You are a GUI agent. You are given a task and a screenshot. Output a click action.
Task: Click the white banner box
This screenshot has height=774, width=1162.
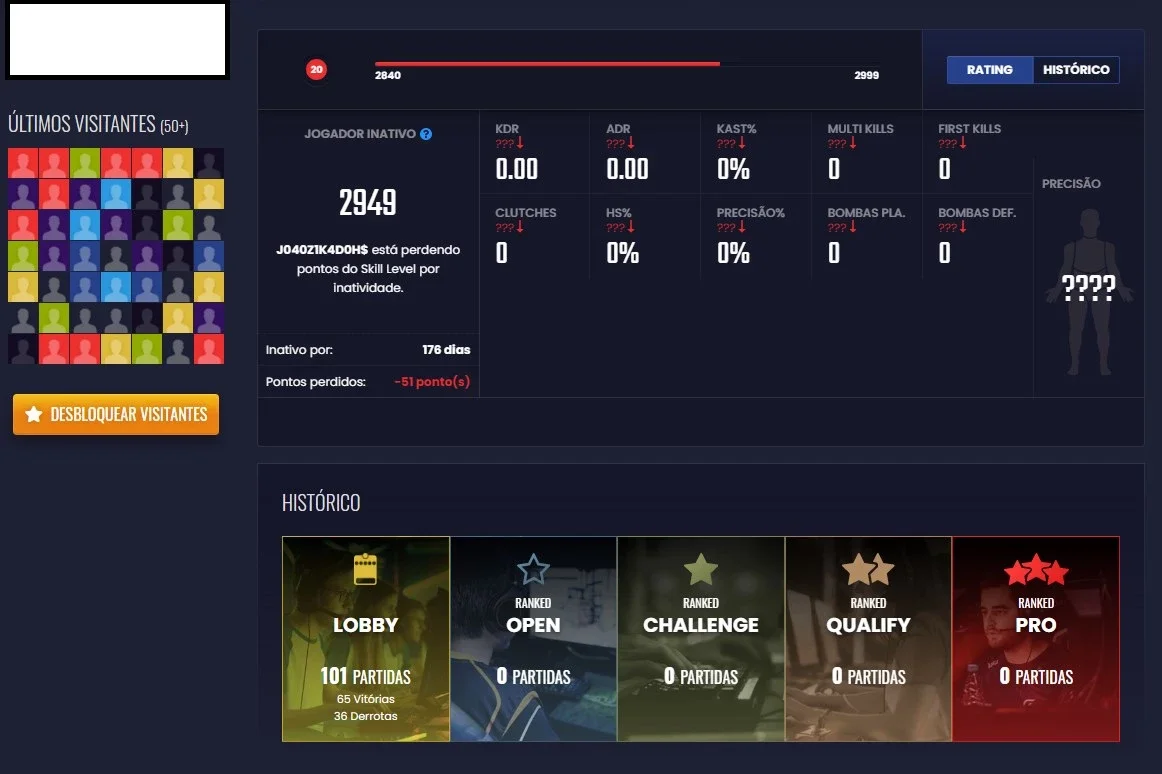117,39
